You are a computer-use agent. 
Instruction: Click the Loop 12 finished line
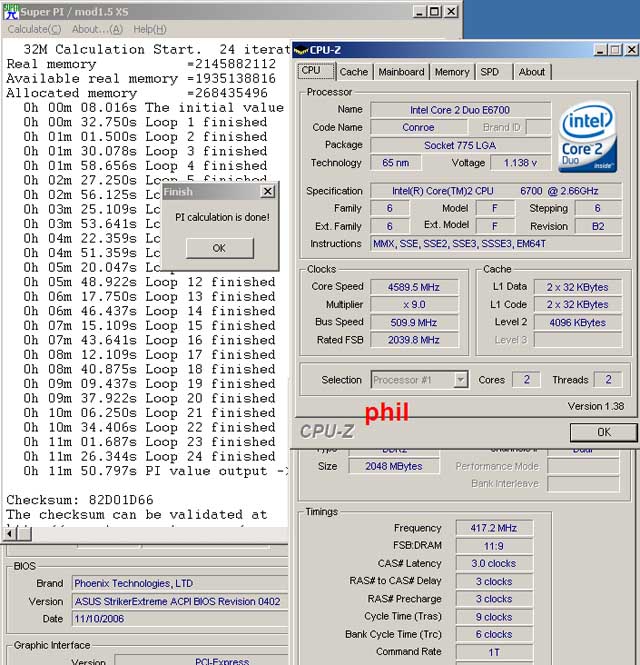149,282
